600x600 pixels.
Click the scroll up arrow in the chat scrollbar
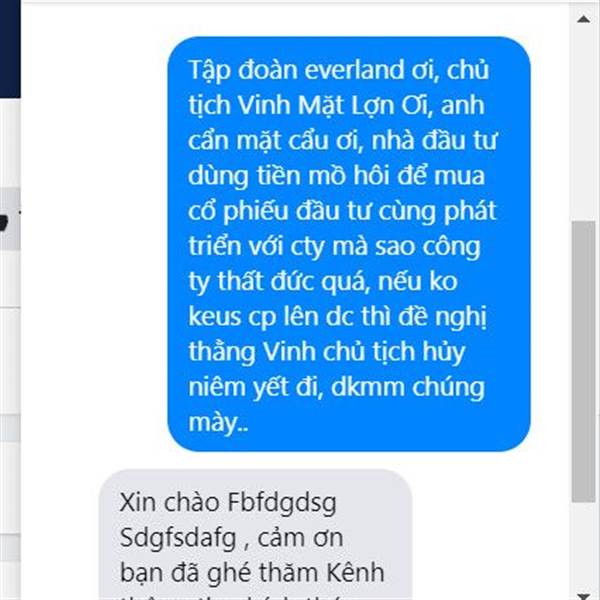point(583,19)
